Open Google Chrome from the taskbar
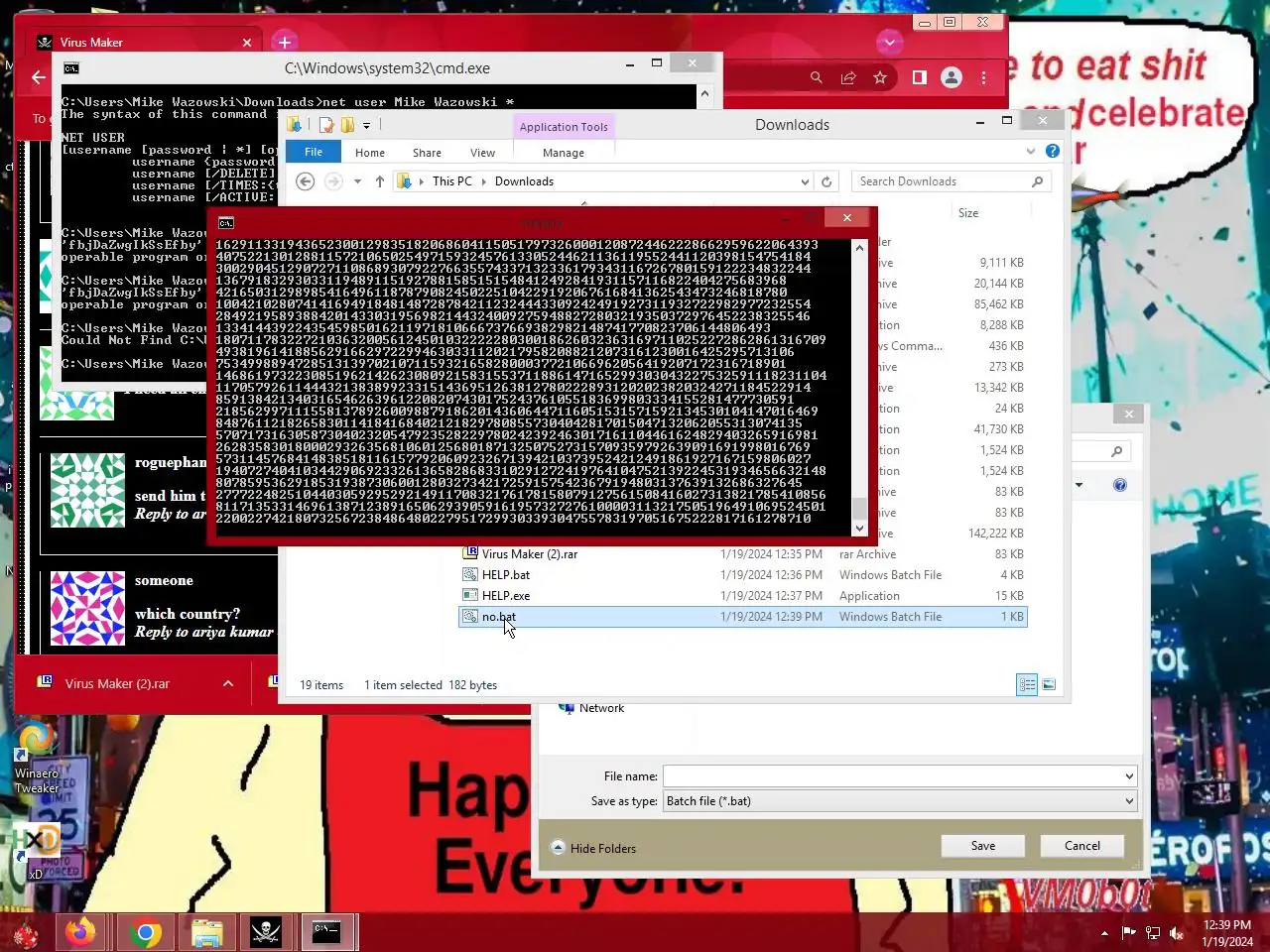Image resolution: width=1270 pixels, height=952 pixels. pos(145,932)
